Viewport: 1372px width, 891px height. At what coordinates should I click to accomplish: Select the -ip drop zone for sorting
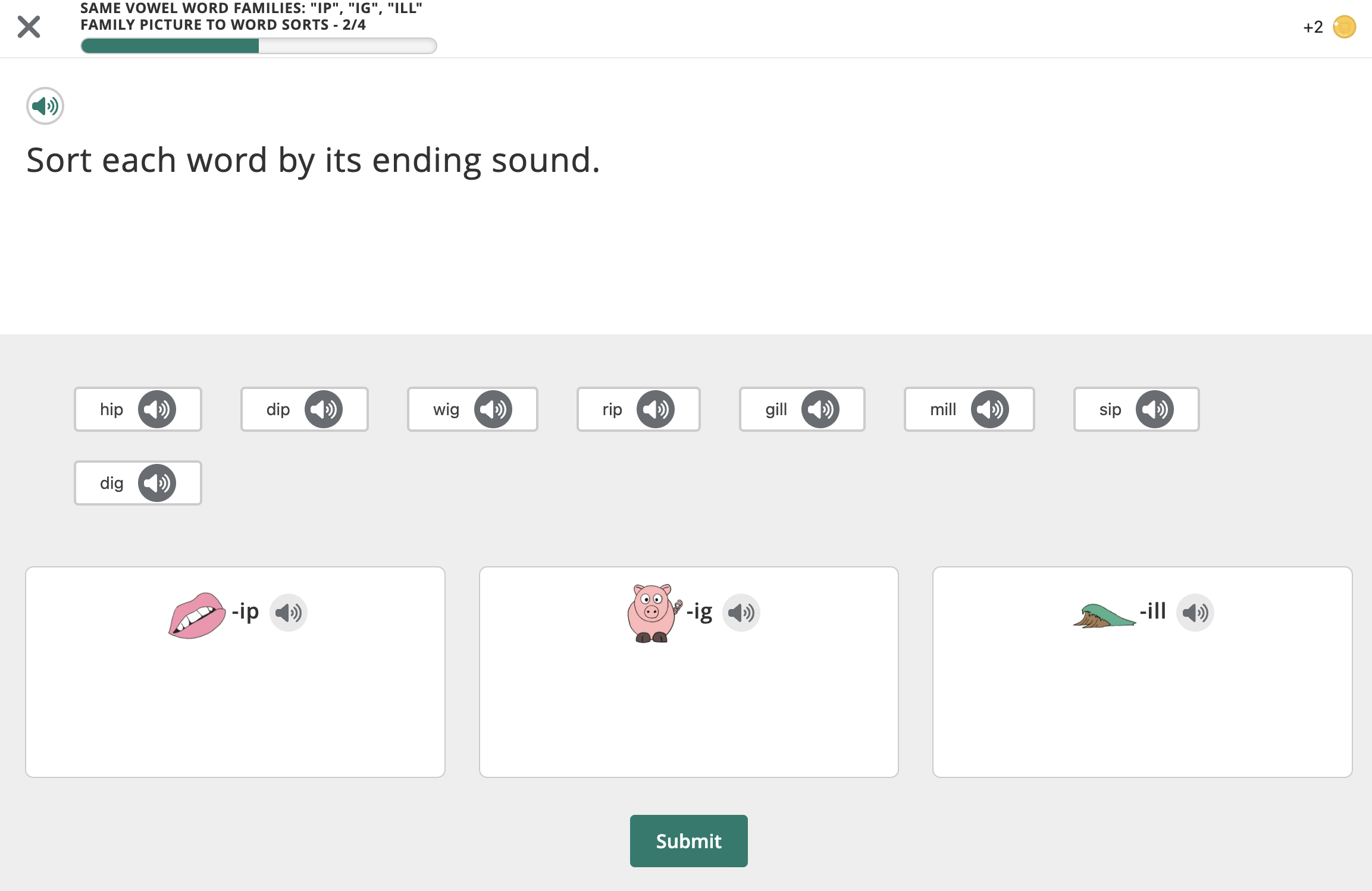point(235,671)
